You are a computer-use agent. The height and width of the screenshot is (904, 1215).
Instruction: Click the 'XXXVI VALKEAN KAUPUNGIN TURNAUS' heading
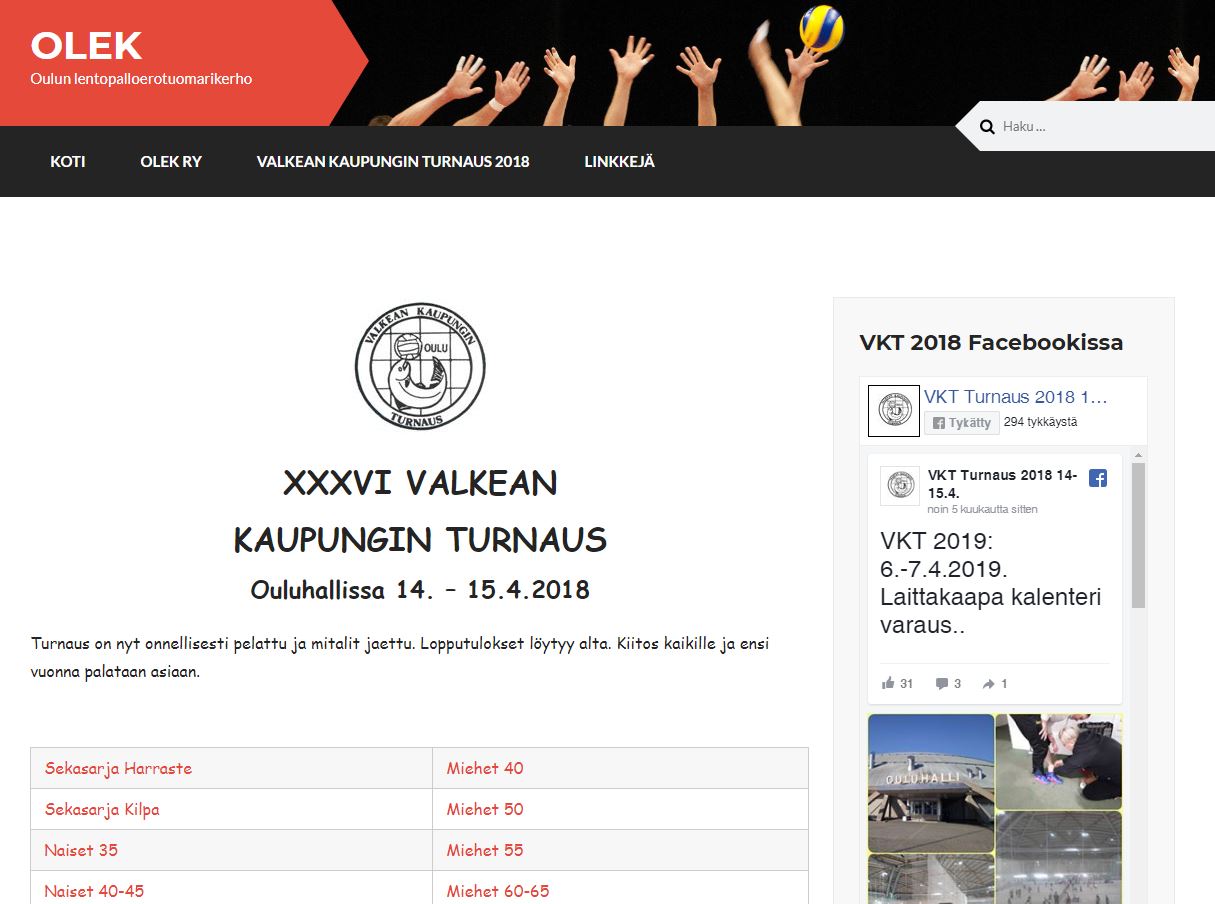[420, 511]
